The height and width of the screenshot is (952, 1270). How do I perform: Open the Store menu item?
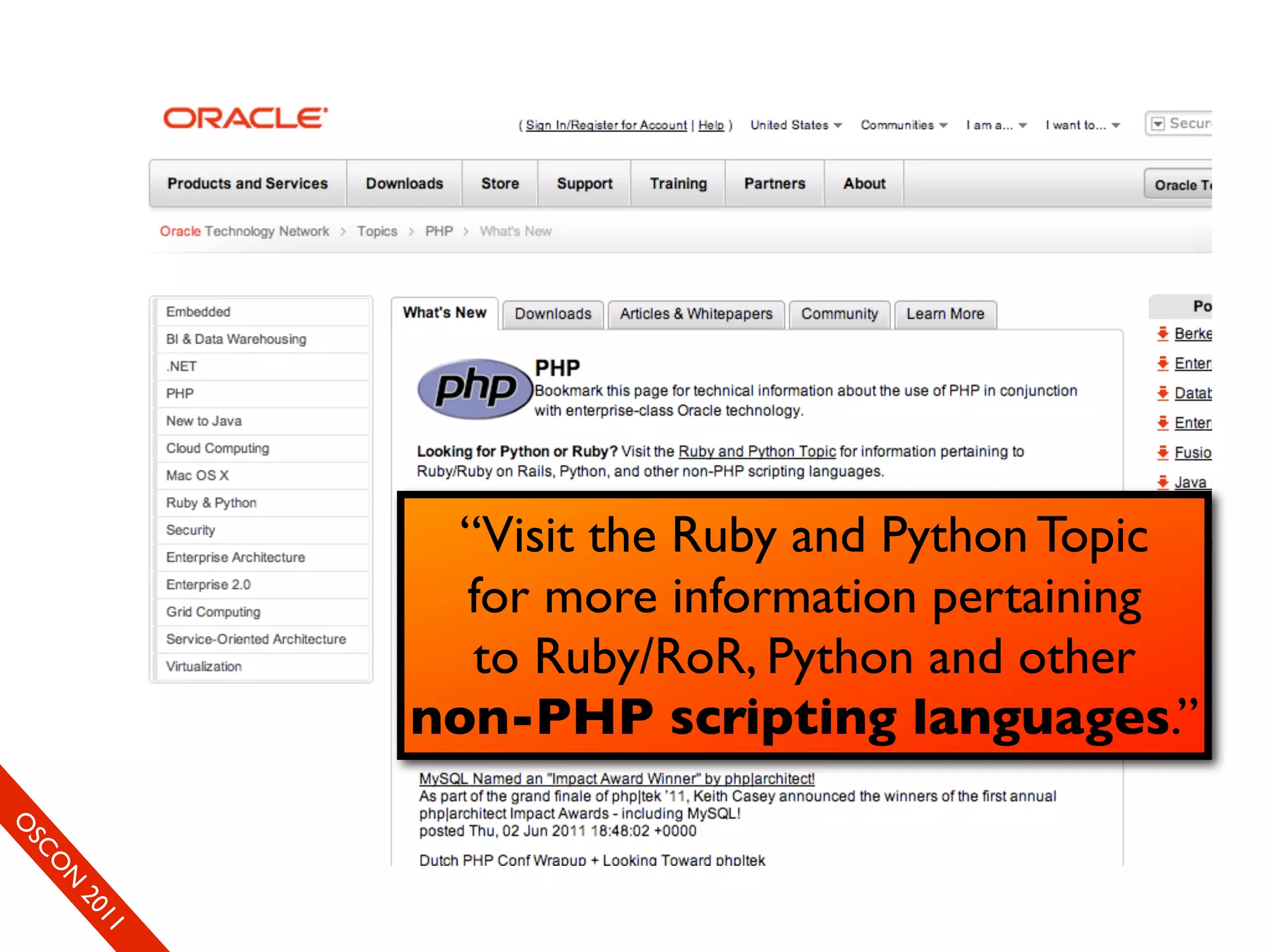(x=500, y=183)
